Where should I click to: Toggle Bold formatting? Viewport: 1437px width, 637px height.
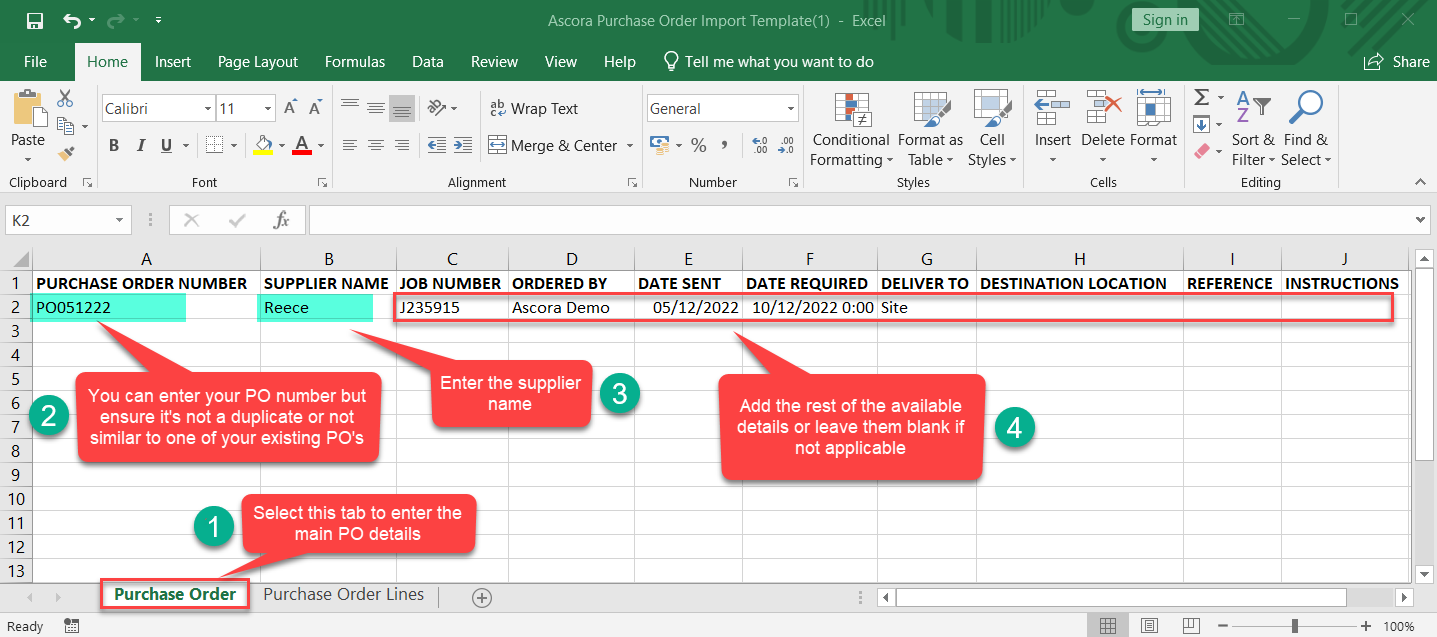[114, 146]
